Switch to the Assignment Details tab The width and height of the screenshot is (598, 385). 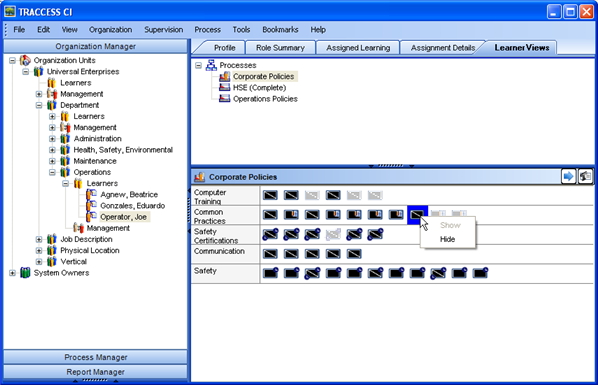click(443, 48)
